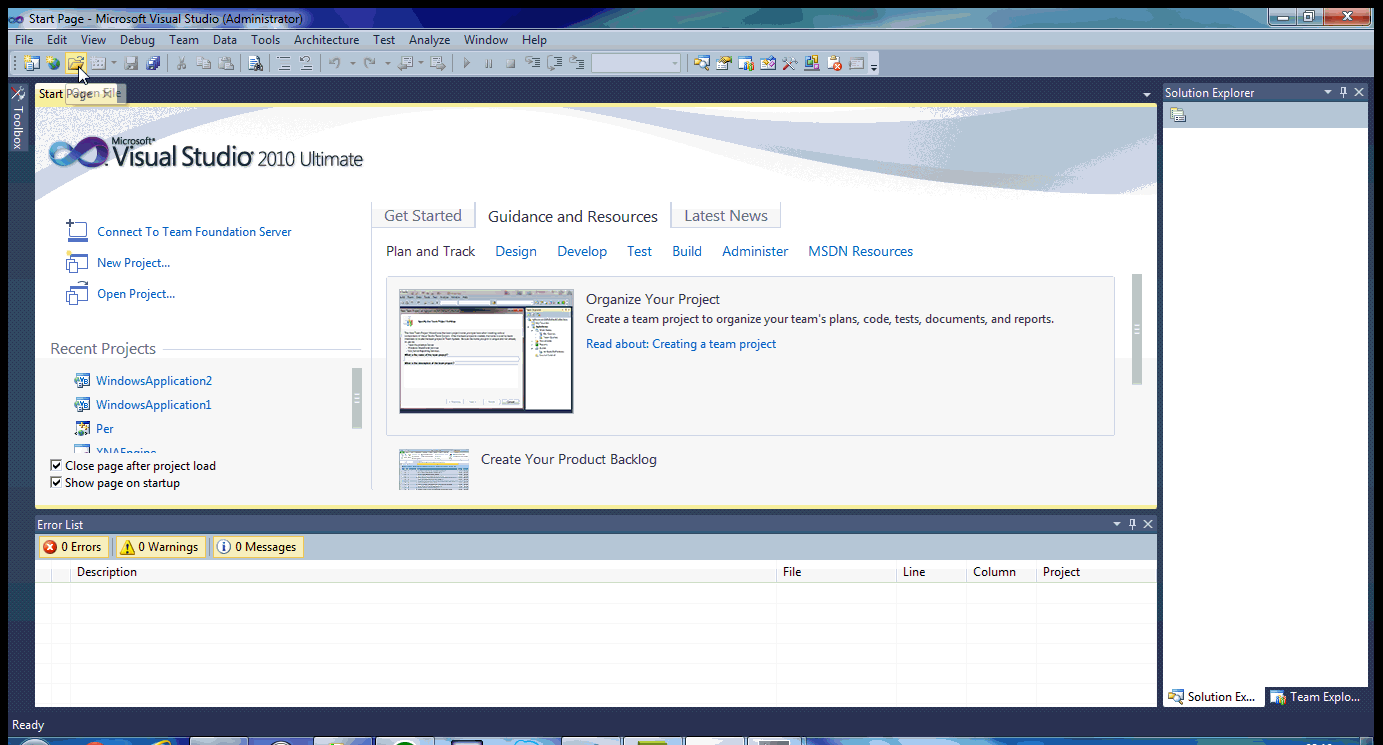
Task: Click the Redo arrow icon
Action: pyautogui.click(x=370, y=63)
